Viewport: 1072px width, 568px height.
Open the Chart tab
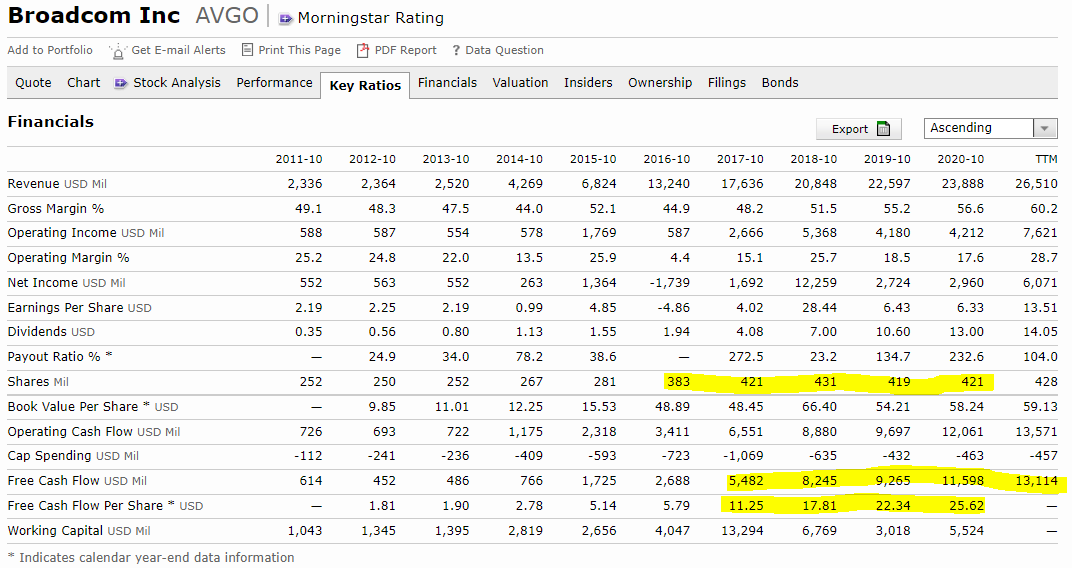[x=83, y=83]
